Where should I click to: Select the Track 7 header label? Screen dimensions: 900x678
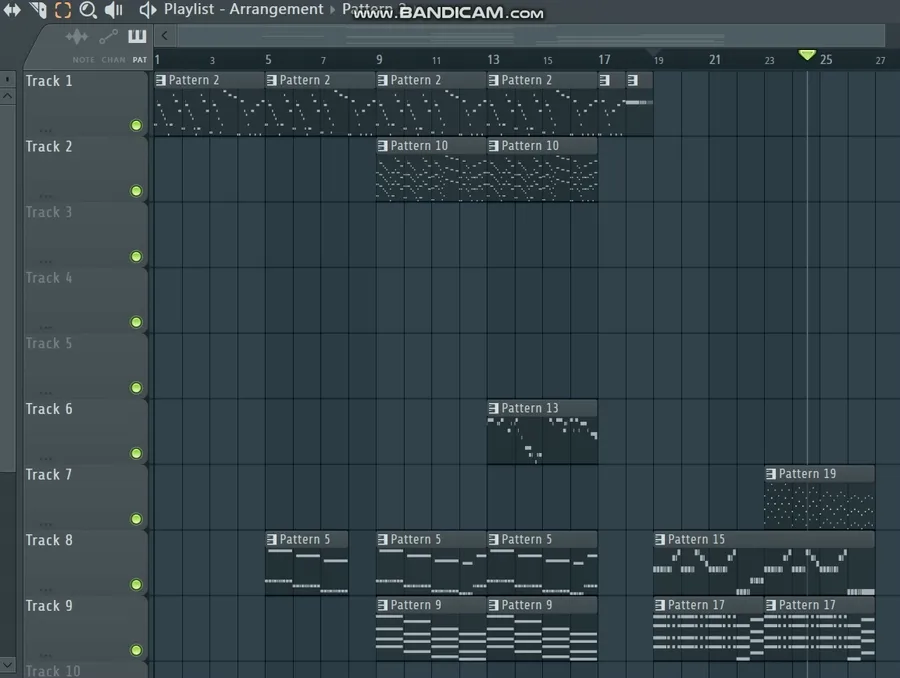coord(49,475)
